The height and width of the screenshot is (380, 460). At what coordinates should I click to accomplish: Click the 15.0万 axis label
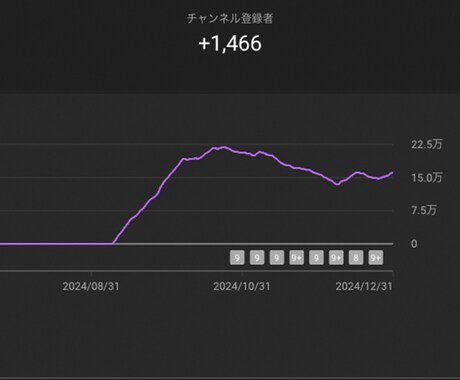(x=426, y=178)
